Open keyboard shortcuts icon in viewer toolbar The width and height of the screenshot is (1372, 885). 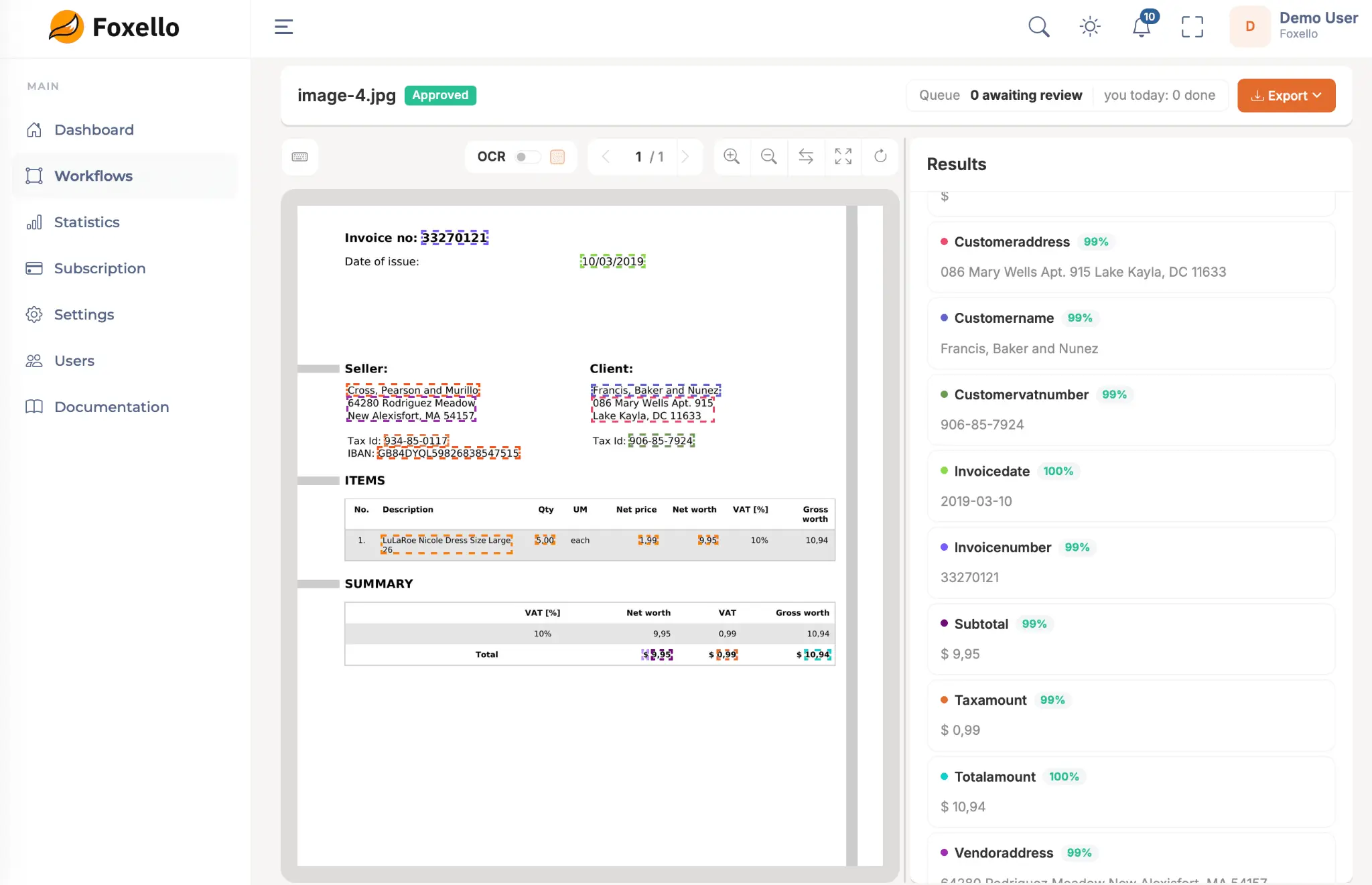click(x=300, y=157)
